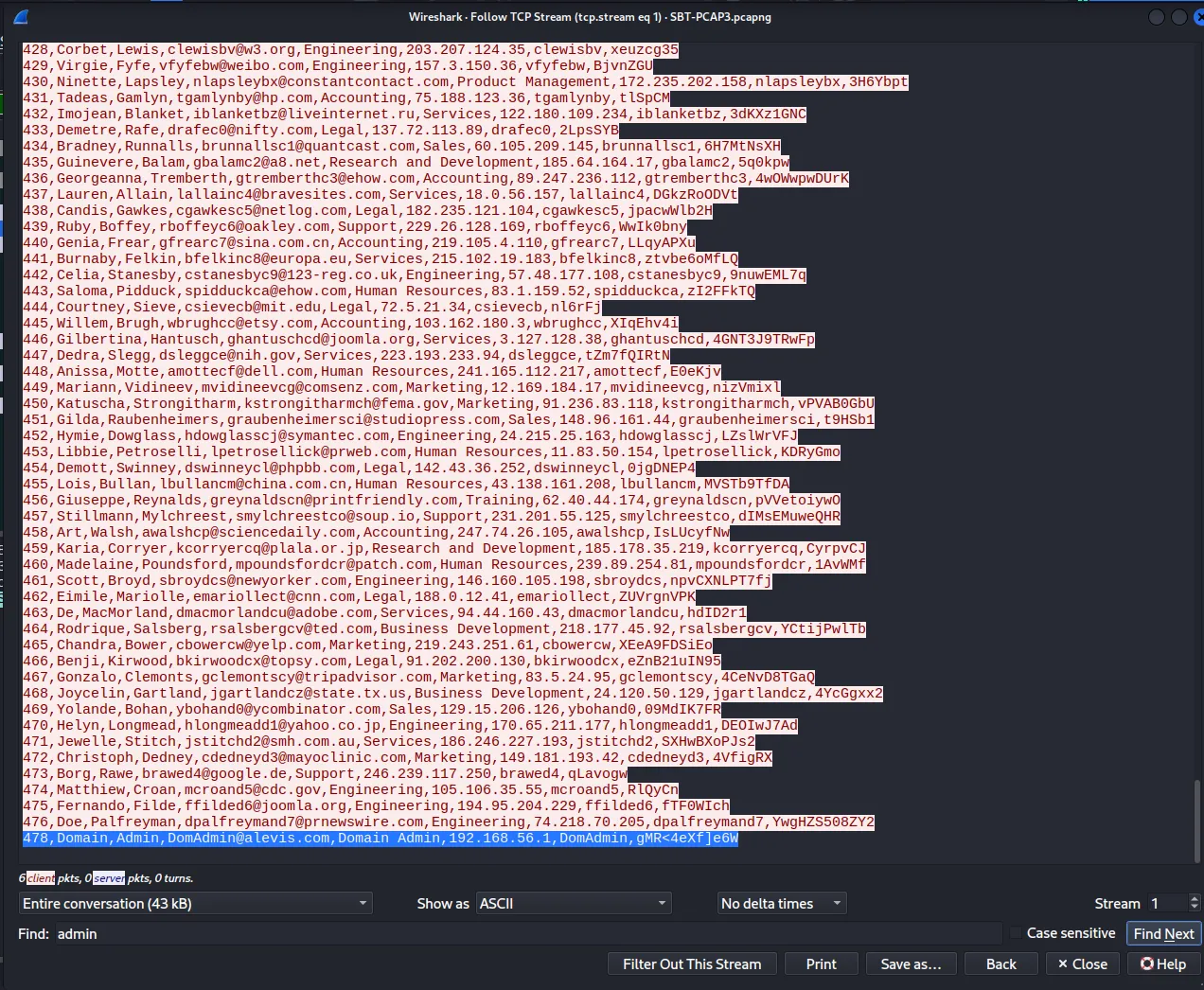Click line 428 Corbet Lewis
The width and height of the screenshot is (1204, 990).
[350, 49]
